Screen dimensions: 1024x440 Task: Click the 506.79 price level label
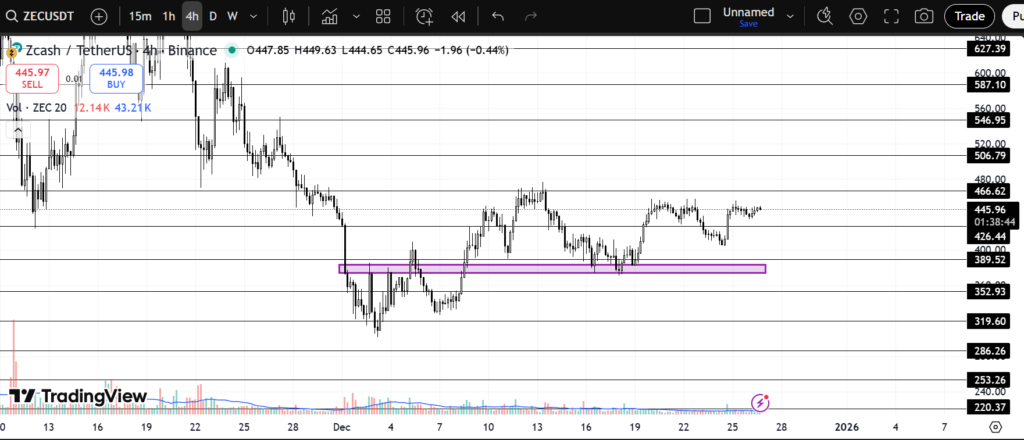click(990, 155)
